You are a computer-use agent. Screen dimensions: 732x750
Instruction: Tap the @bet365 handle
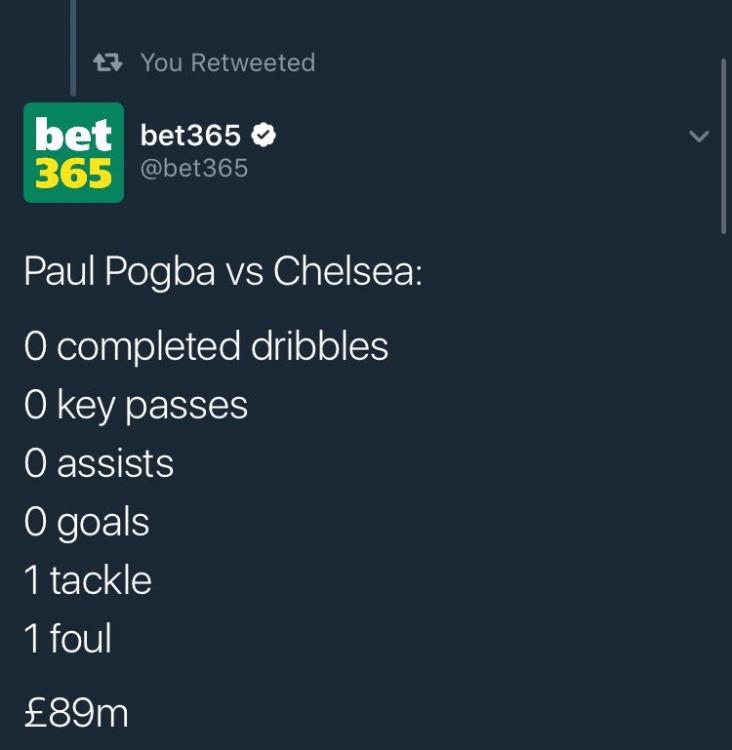coord(194,168)
